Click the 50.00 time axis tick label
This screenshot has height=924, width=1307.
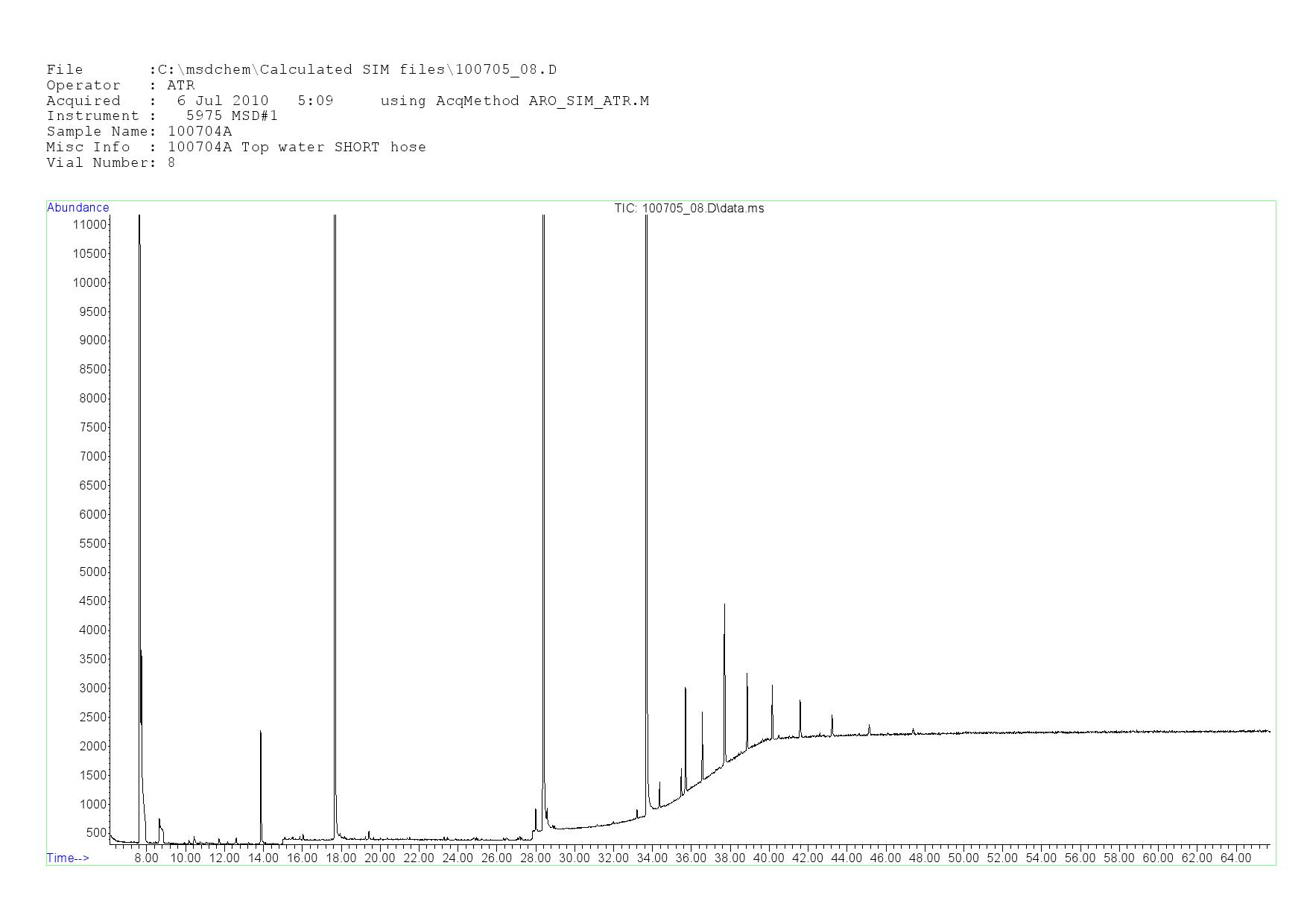tap(963, 858)
